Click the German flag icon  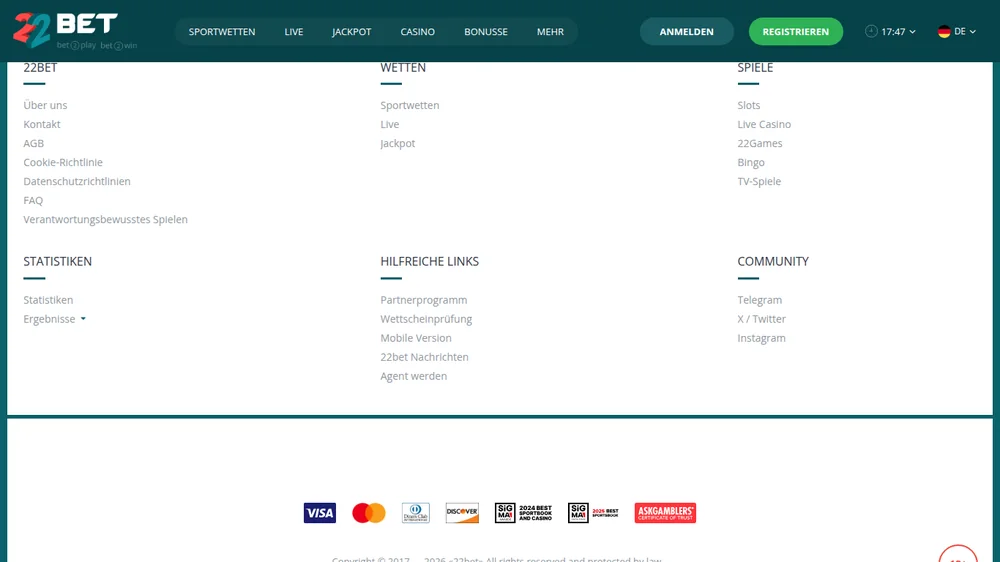(944, 31)
